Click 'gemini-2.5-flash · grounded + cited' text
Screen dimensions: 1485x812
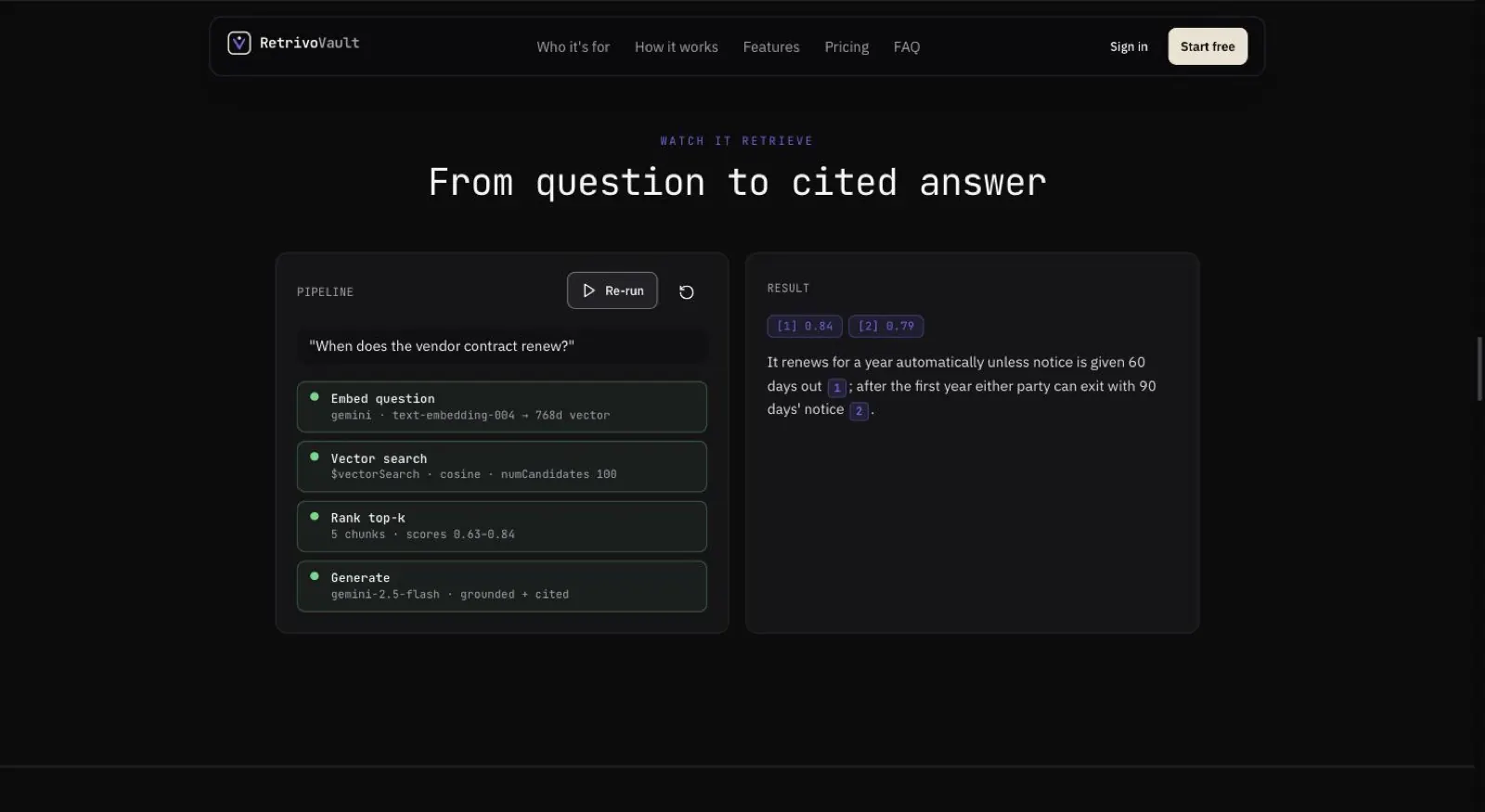point(450,595)
